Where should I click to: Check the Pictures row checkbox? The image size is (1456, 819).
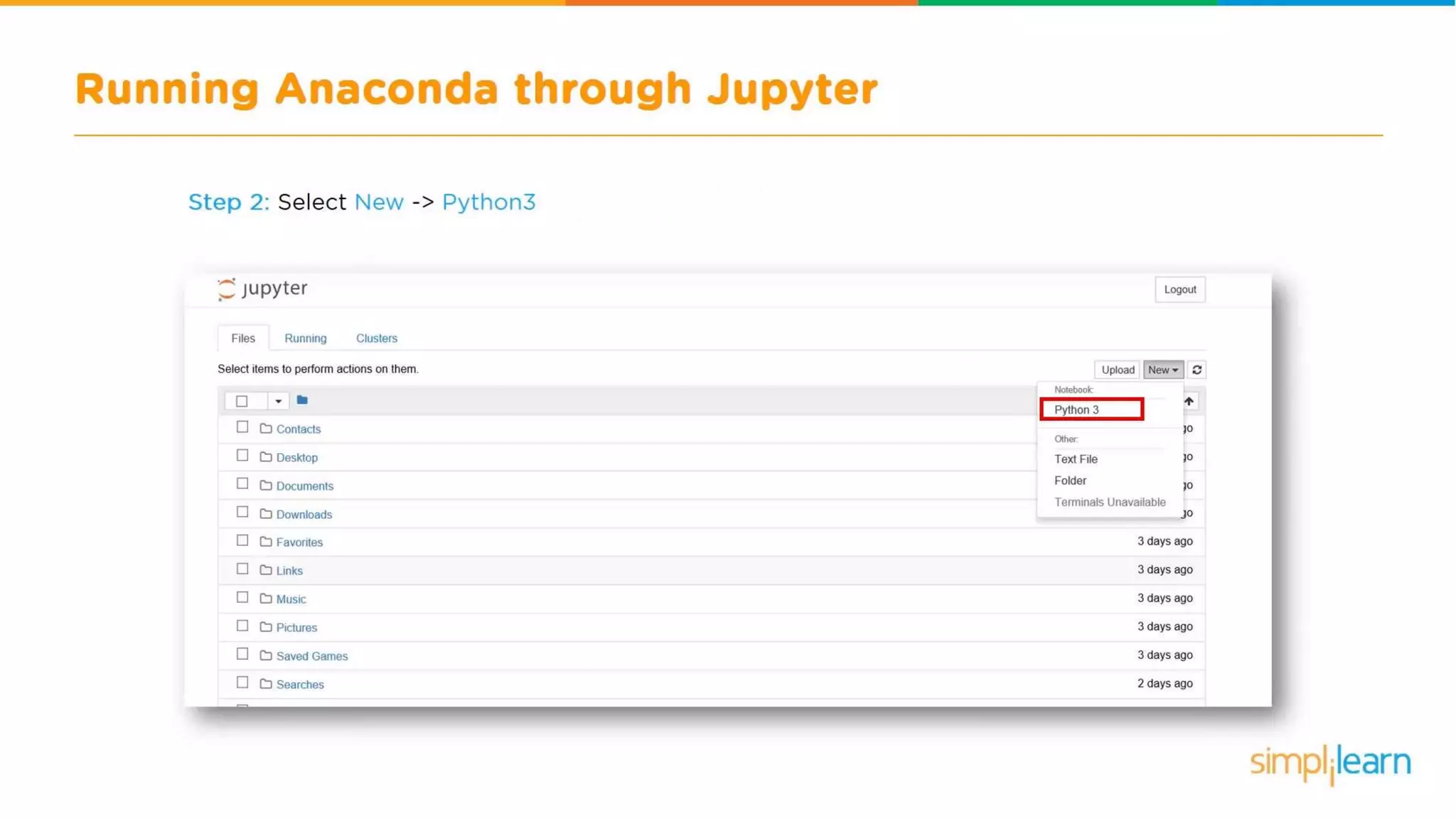pyautogui.click(x=242, y=626)
